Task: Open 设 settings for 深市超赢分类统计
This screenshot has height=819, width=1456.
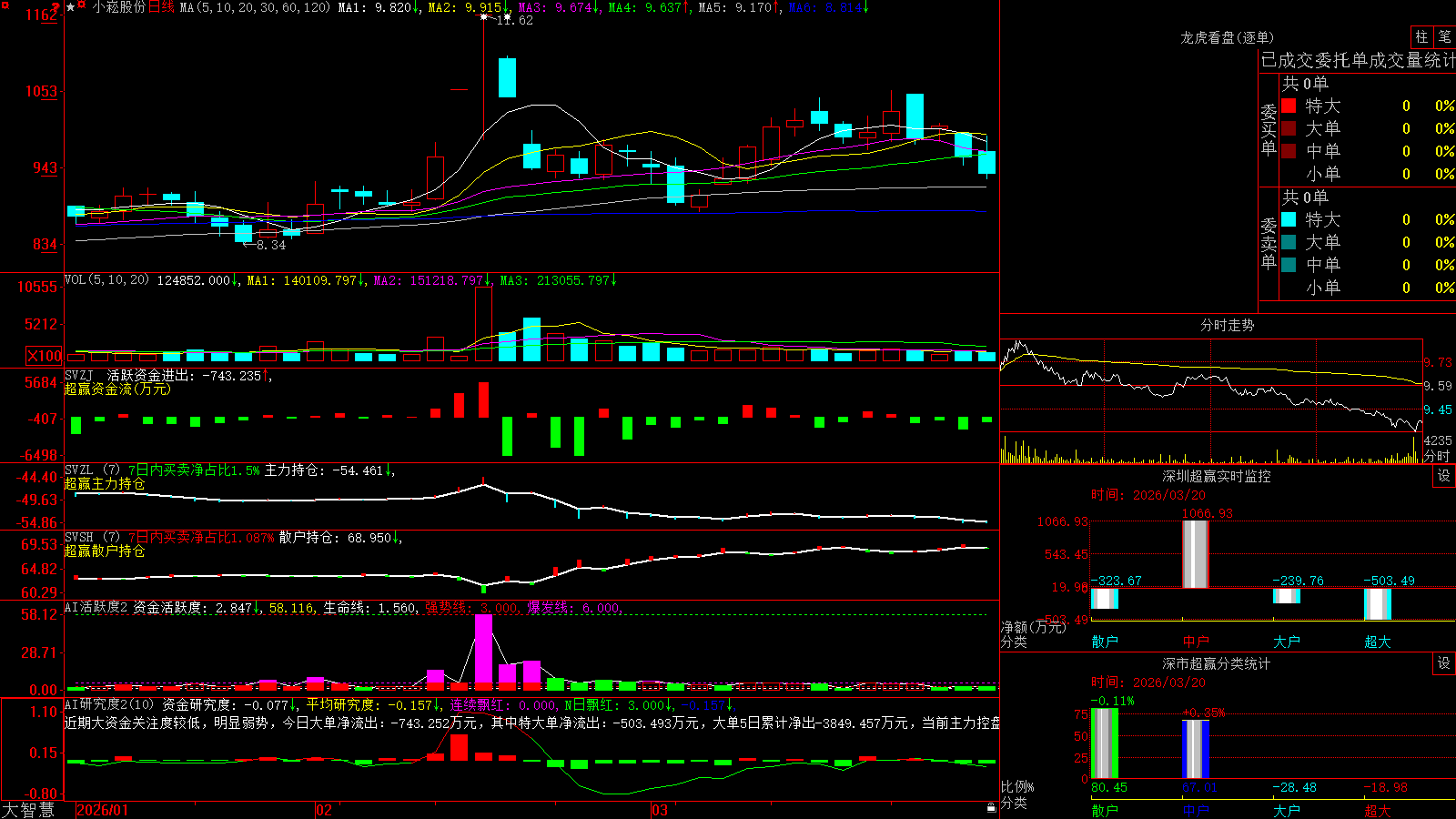Action: (1444, 663)
